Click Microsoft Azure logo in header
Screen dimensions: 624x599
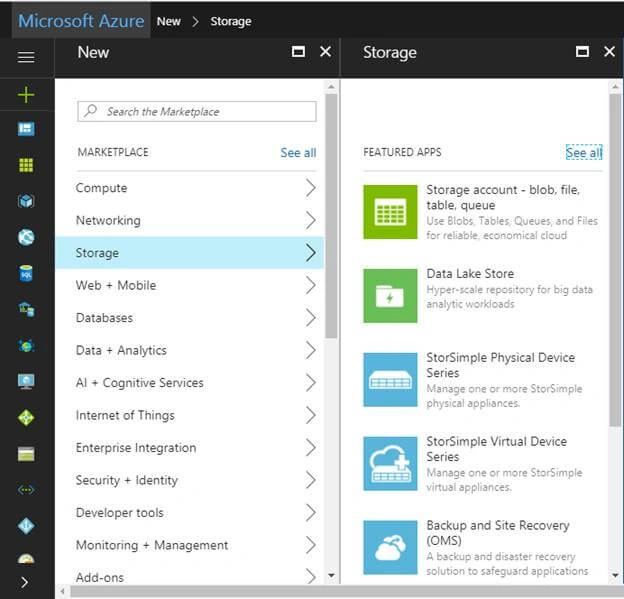[x=81, y=21]
